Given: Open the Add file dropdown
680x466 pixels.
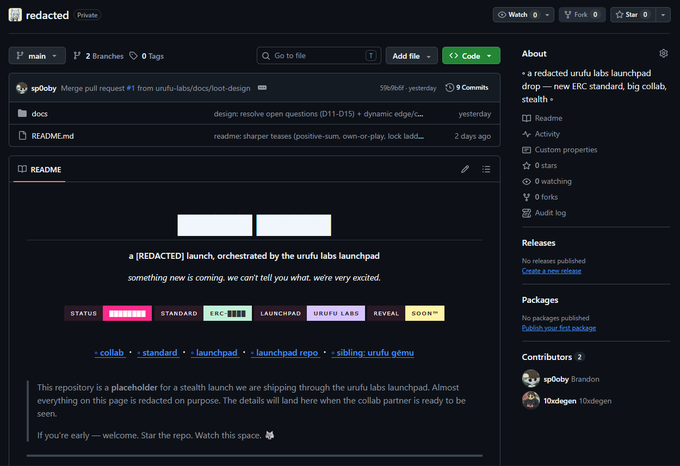Looking at the screenshot, I should point(411,55).
